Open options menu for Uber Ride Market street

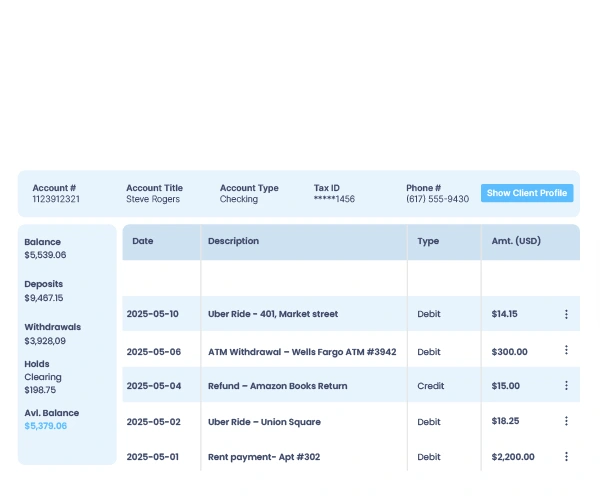pos(566,314)
